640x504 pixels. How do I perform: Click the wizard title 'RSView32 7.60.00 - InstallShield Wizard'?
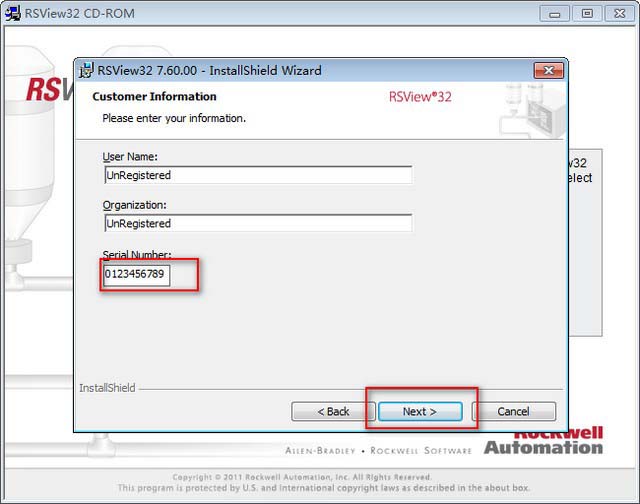click(209, 71)
